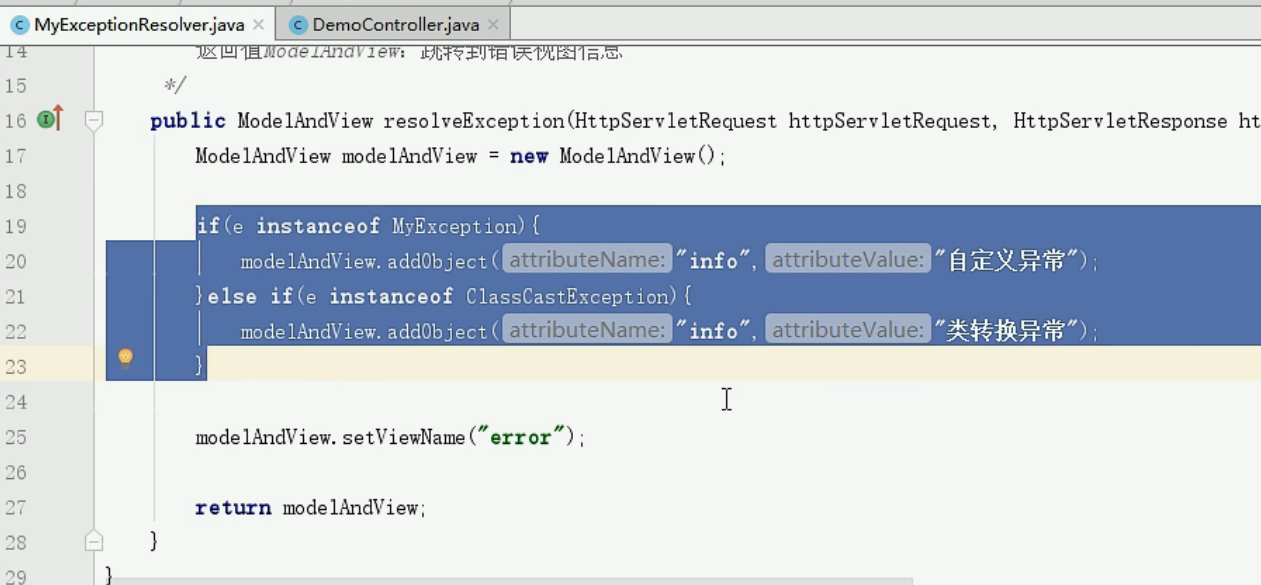The height and width of the screenshot is (585, 1261).
Task: Switch to MyExceptionResolver.java tab
Action: (138, 25)
